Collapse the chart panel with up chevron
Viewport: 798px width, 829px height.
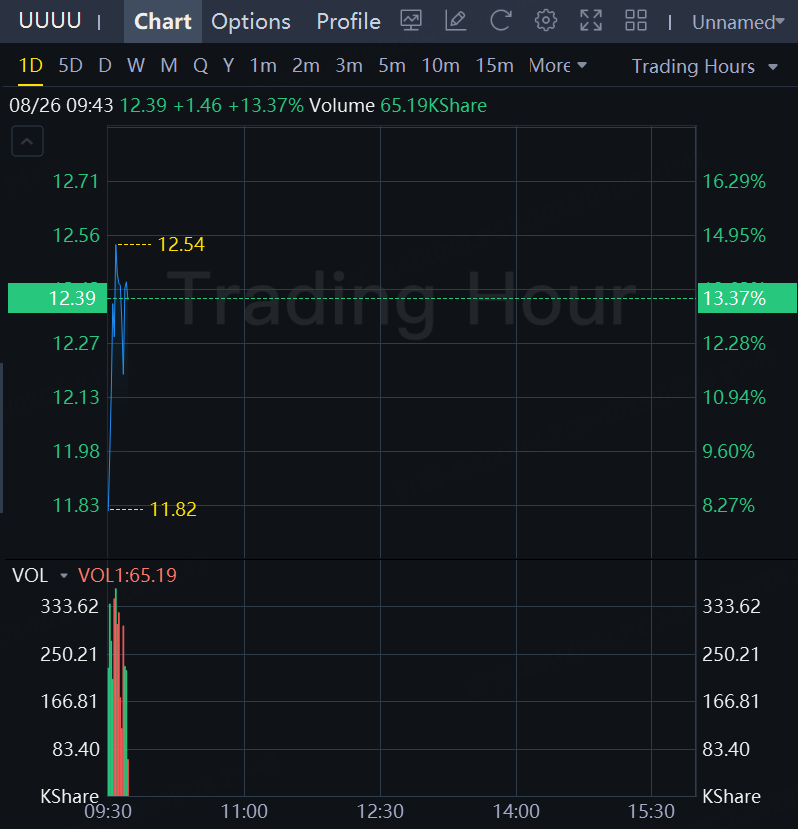click(27, 141)
